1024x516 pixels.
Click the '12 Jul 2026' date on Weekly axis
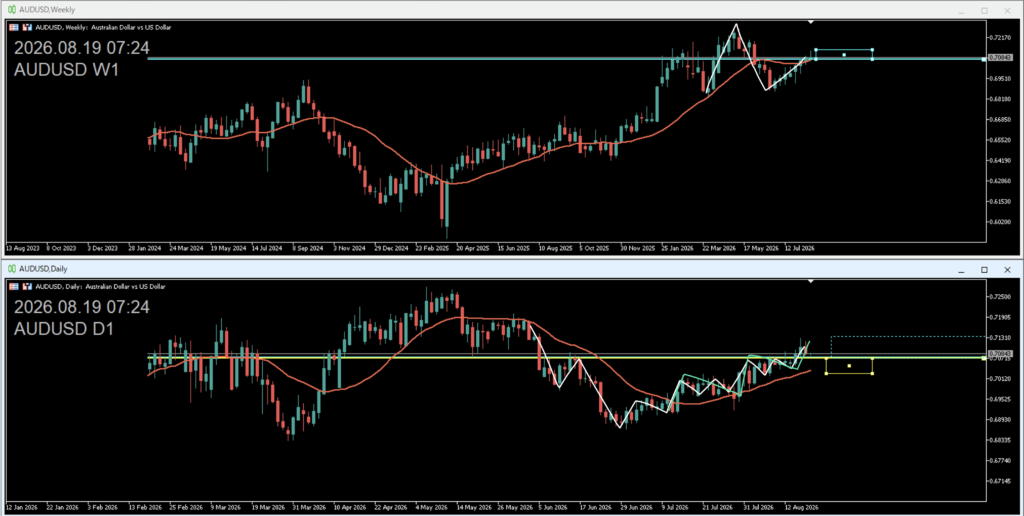(800, 248)
